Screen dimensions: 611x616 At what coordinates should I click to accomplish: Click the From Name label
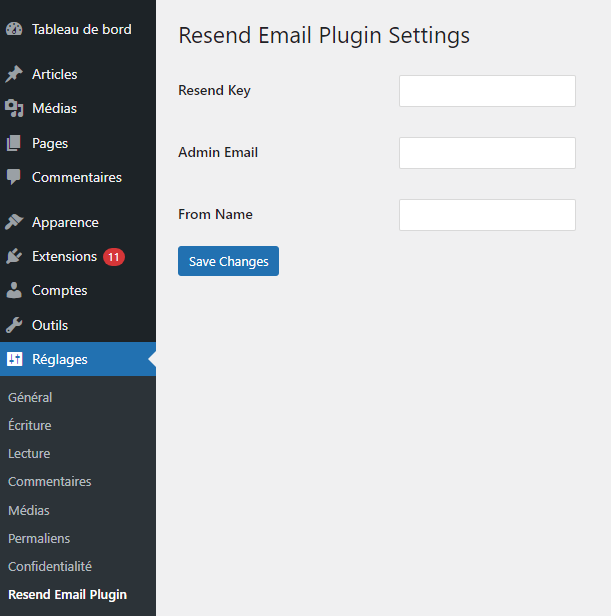(x=215, y=214)
